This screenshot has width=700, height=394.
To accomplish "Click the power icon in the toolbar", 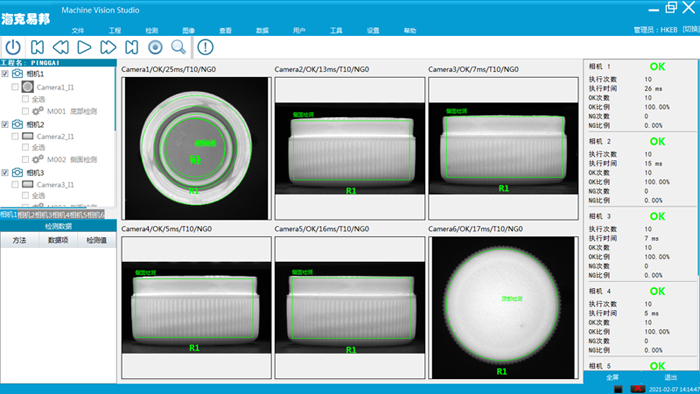I will 13,47.
